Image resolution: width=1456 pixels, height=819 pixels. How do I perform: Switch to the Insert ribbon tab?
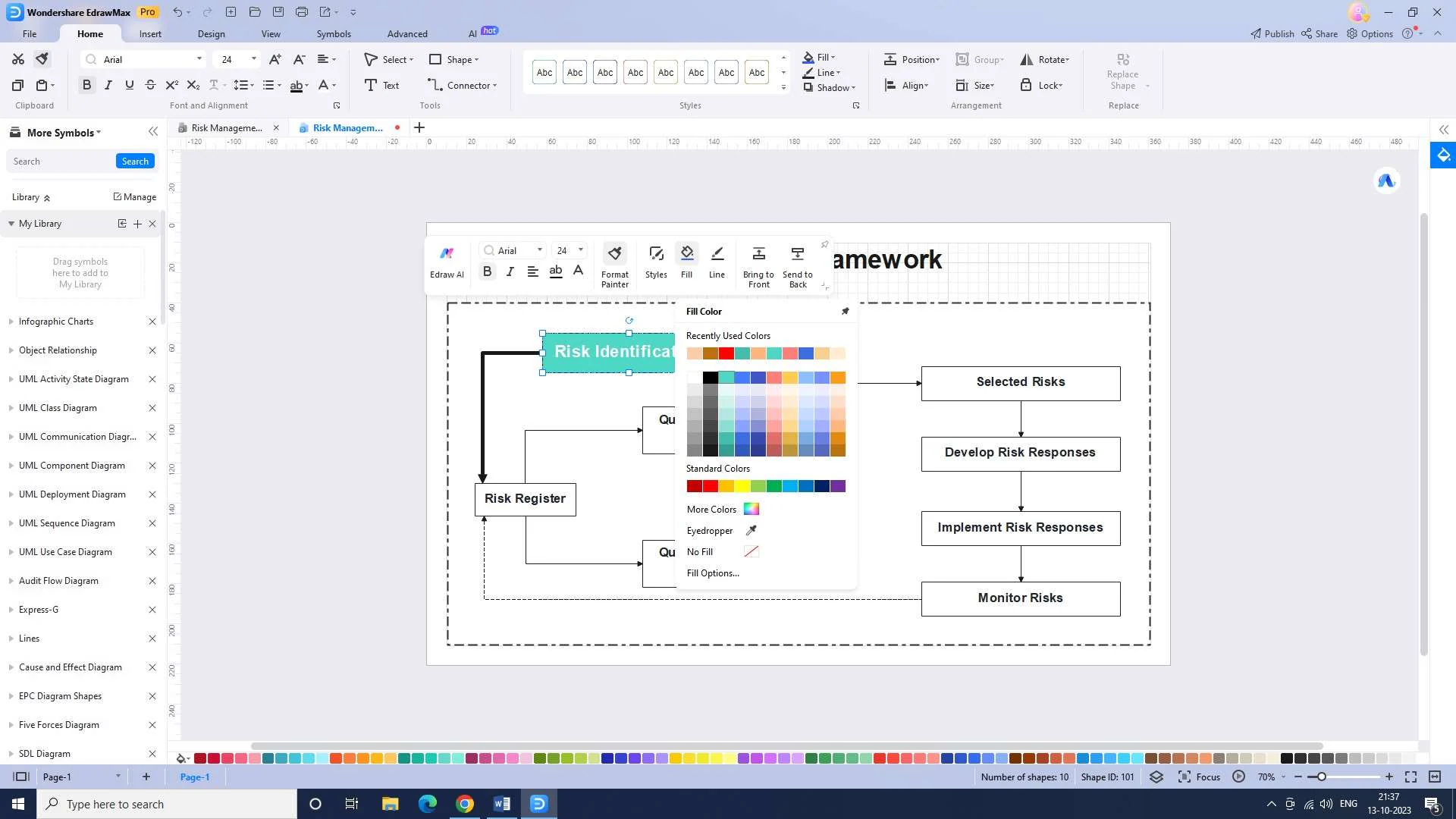click(150, 34)
